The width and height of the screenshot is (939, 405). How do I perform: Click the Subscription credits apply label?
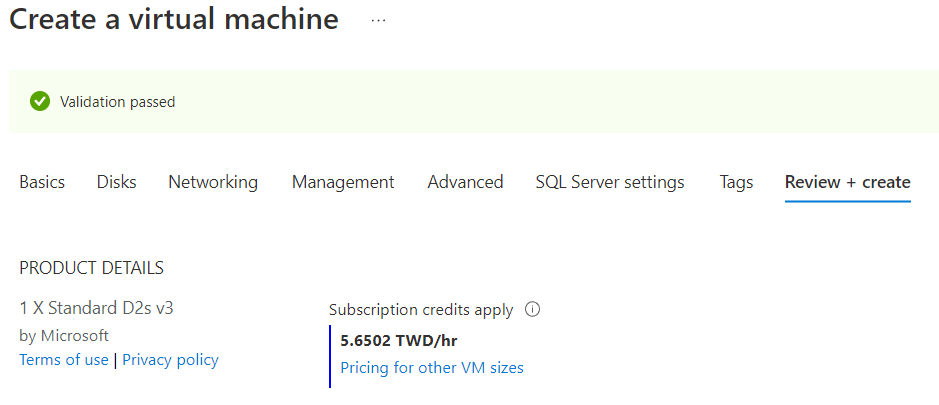421,310
